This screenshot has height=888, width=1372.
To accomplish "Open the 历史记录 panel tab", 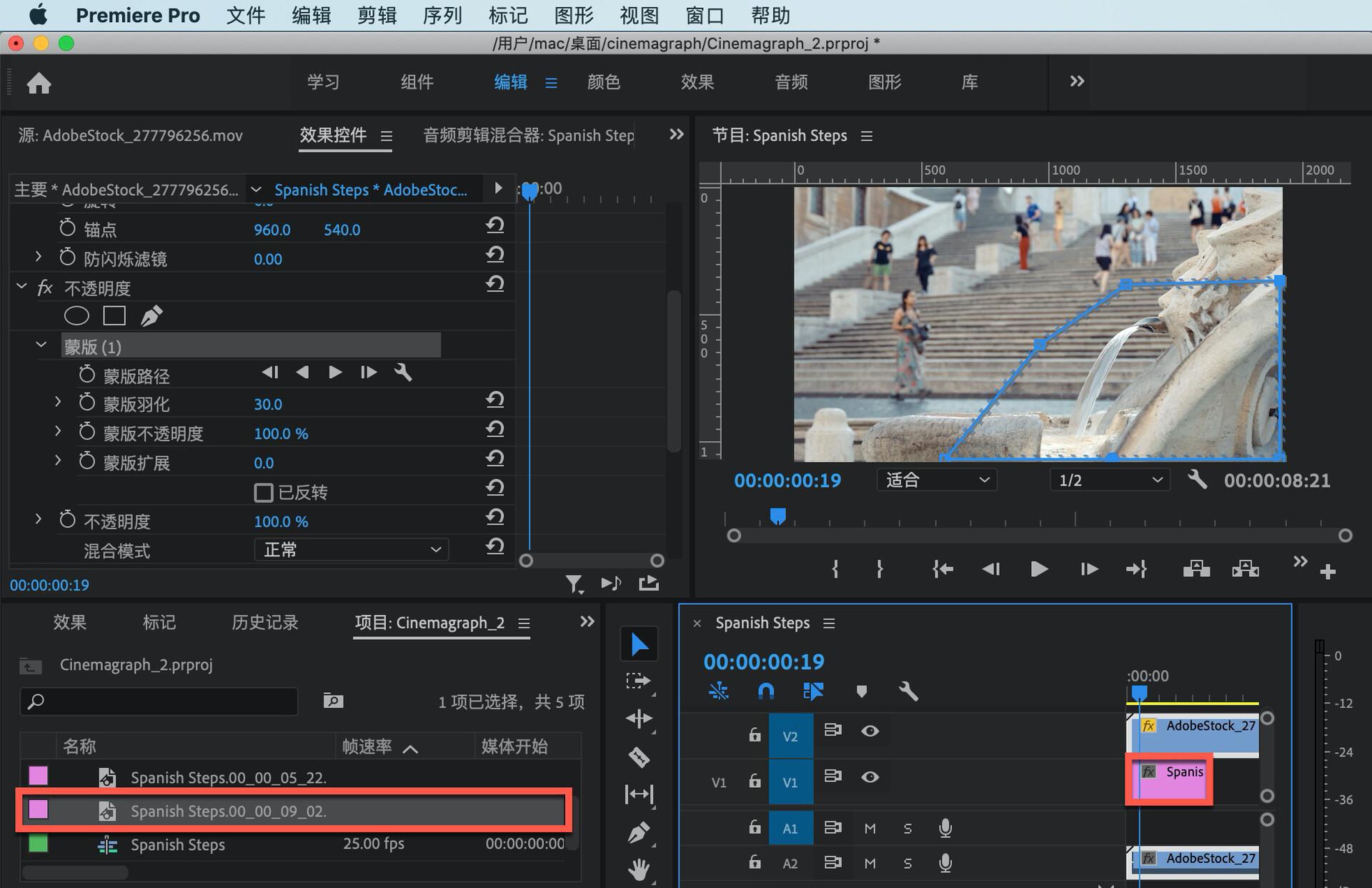I will (265, 623).
